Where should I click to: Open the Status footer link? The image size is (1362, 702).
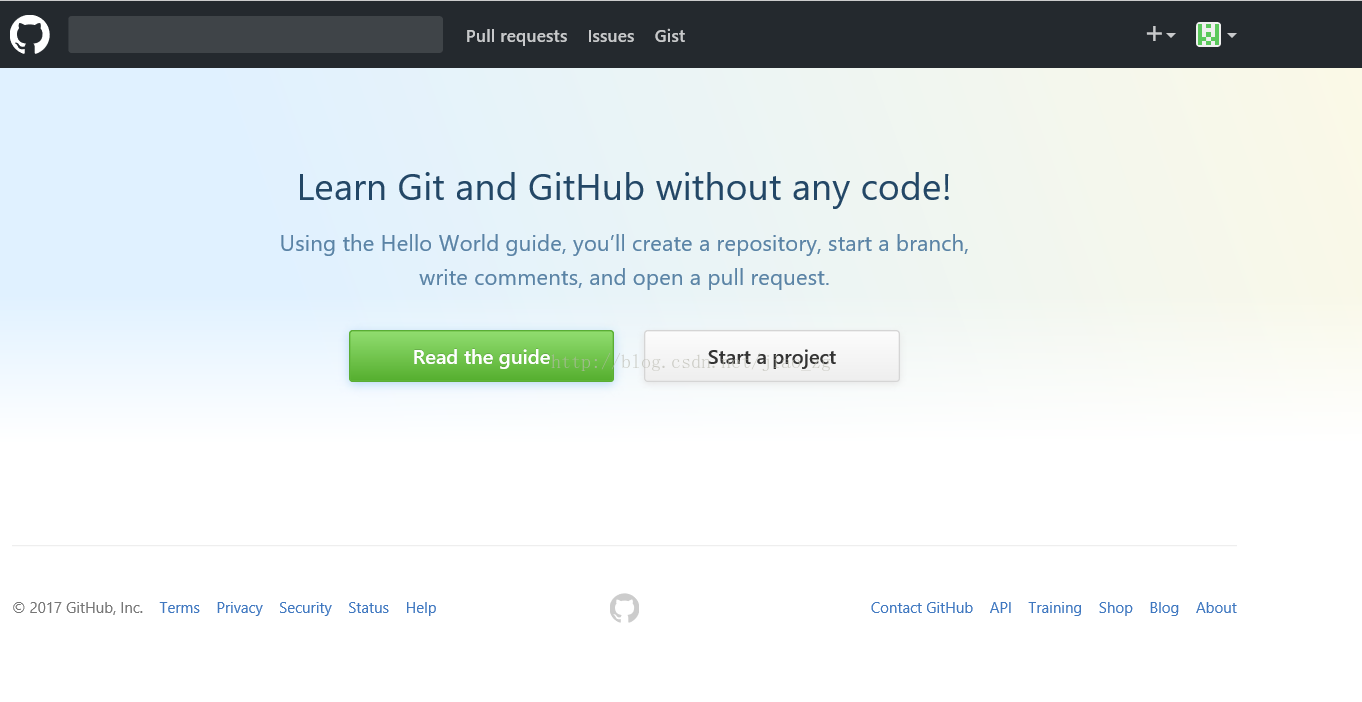368,608
